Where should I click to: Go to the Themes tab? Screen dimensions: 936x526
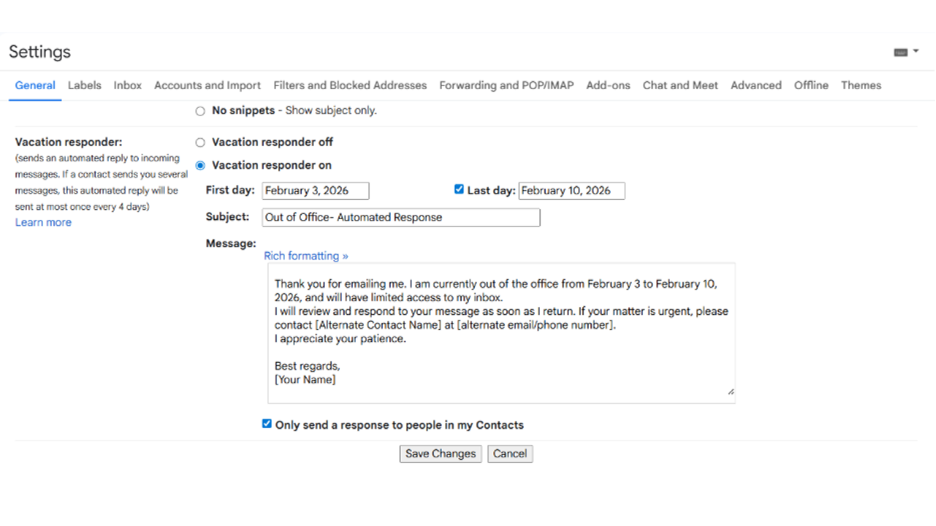tap(860, 86)
